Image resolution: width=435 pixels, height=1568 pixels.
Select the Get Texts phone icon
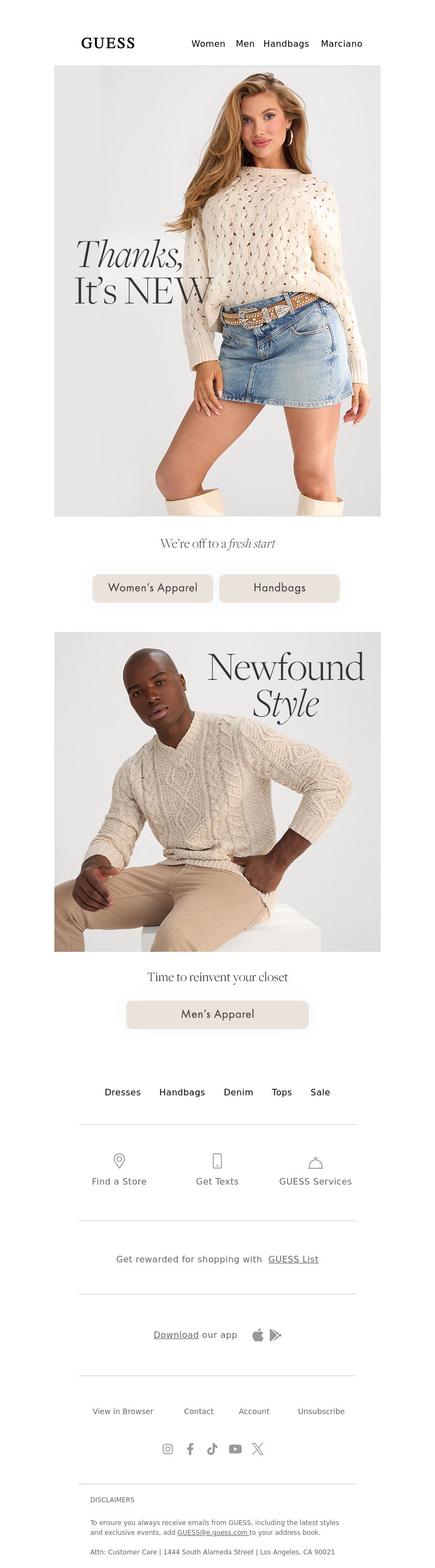(217, 1161)
